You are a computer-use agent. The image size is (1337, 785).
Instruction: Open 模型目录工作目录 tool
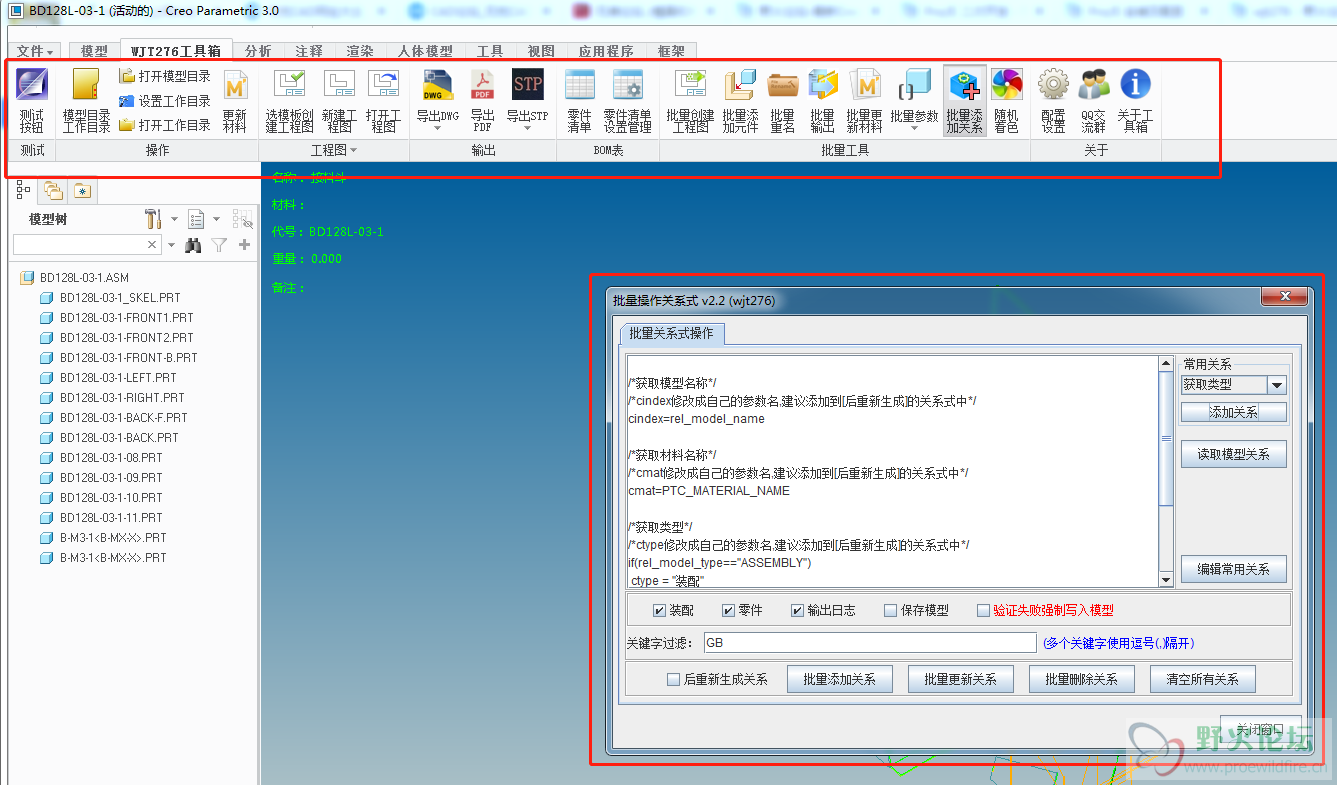pyautogui.click(x=86, y=100)
